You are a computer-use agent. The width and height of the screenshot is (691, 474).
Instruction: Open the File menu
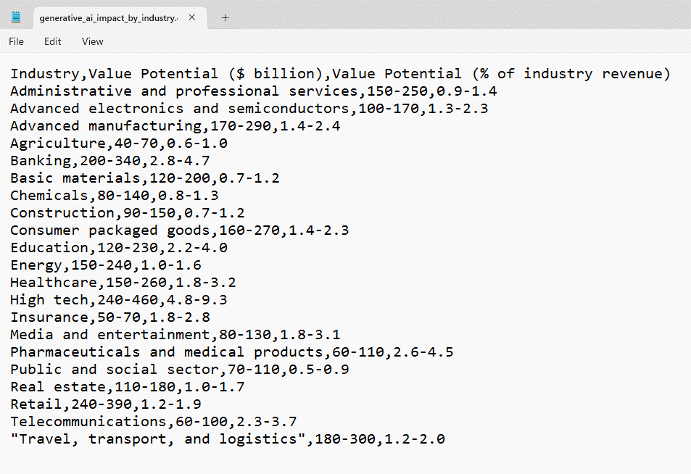16,42
